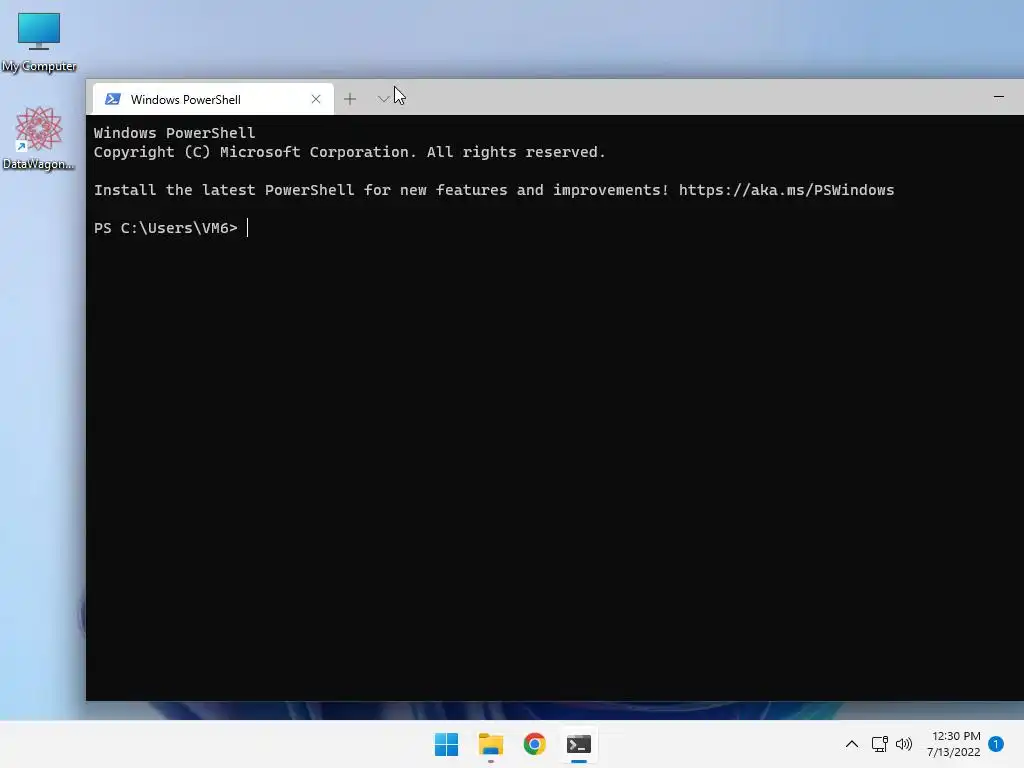
Task: Click the 'Windows PowerShell' first output line
Action: (174, 133)
